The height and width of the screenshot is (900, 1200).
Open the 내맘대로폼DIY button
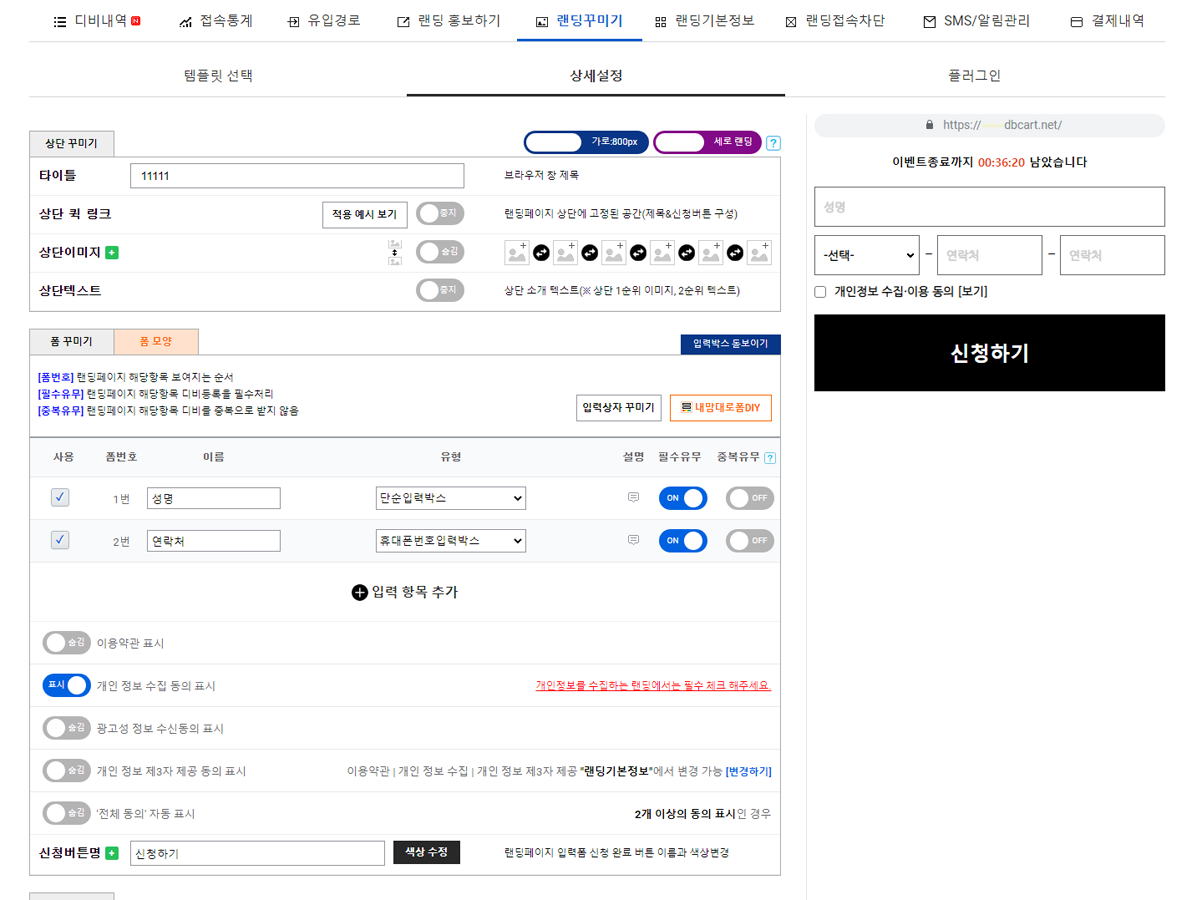tap(721, 408)
